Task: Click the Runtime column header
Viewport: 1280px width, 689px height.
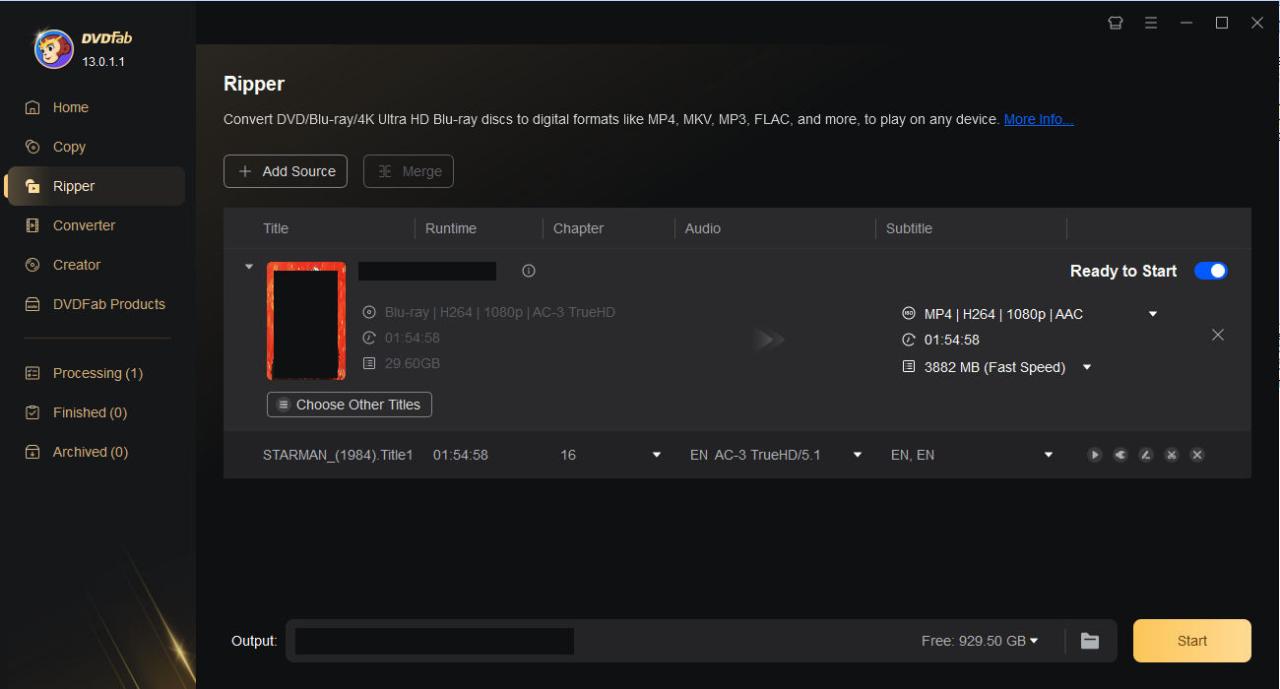Action: 451,228
